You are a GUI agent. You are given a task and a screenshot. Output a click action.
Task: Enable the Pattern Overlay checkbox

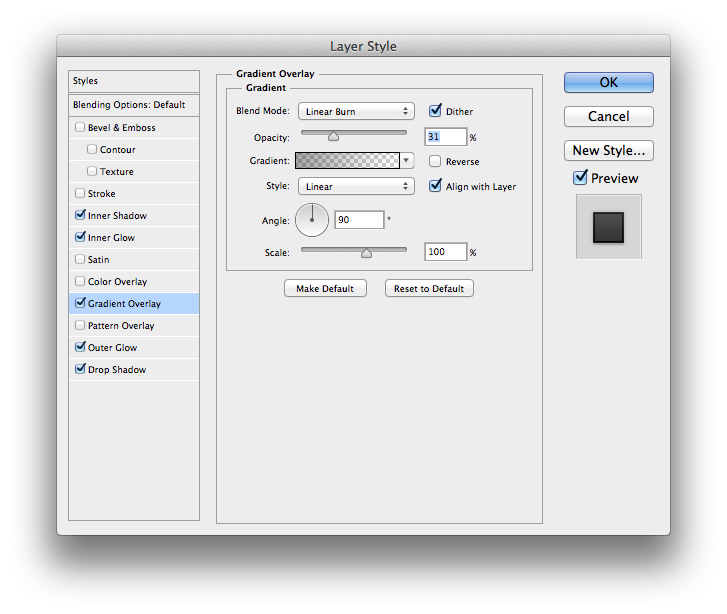[x=80, y=325]
